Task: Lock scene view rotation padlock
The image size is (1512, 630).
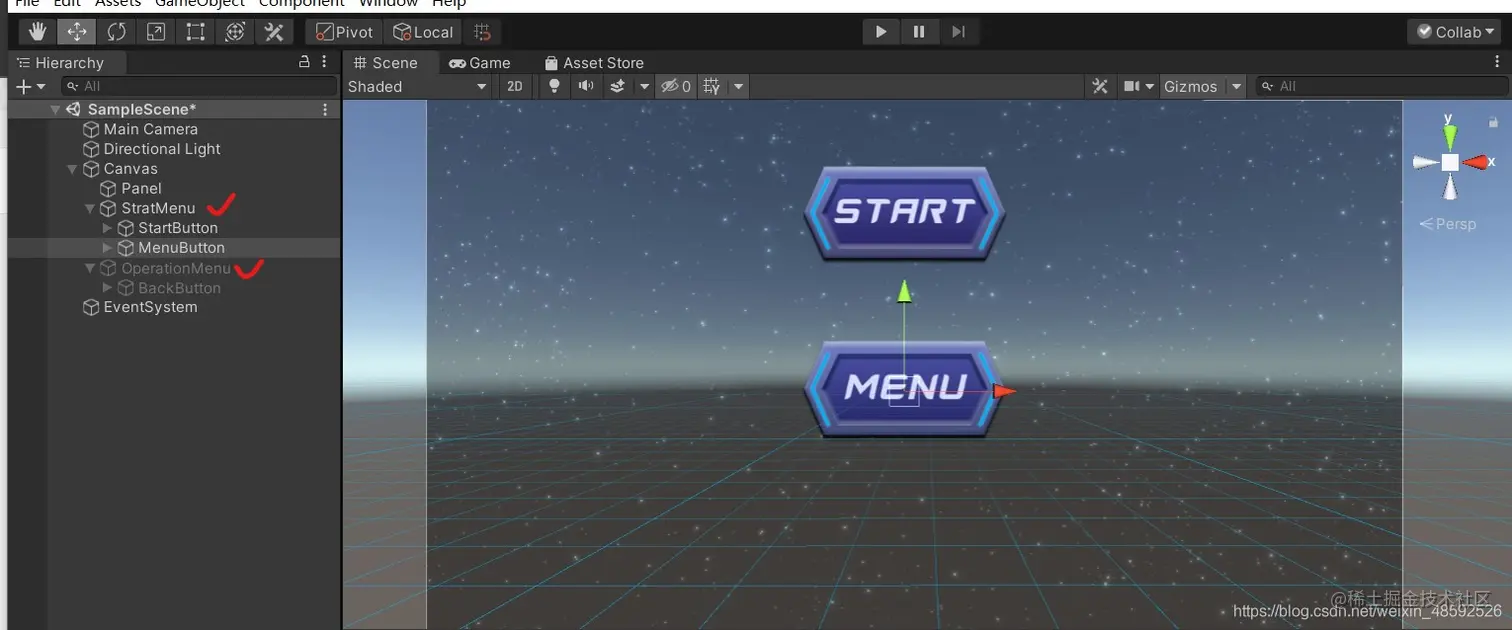Action: [x=1493, y=121]
